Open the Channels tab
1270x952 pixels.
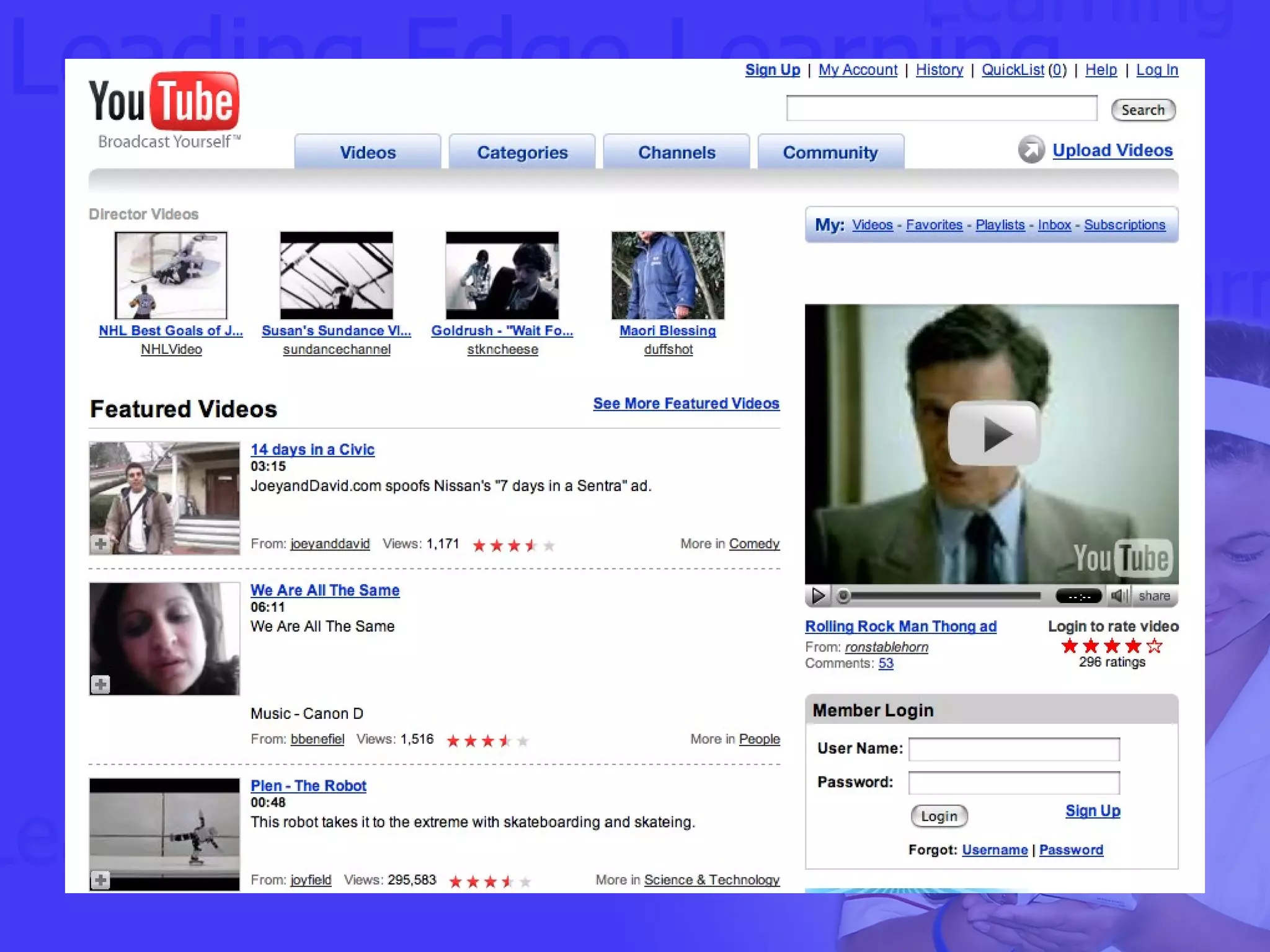coord(677,152)
